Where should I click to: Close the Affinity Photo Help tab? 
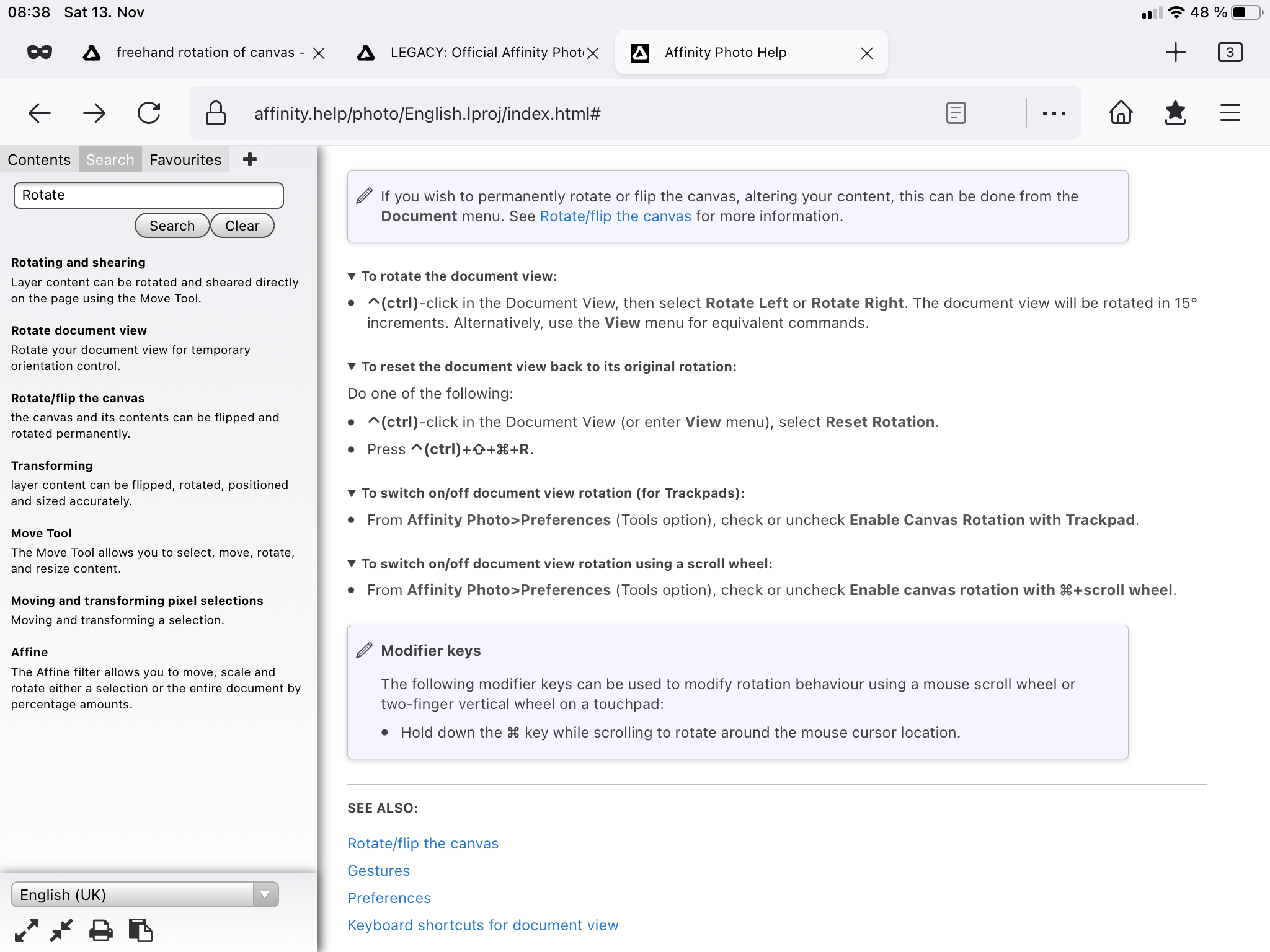(867, 53)
